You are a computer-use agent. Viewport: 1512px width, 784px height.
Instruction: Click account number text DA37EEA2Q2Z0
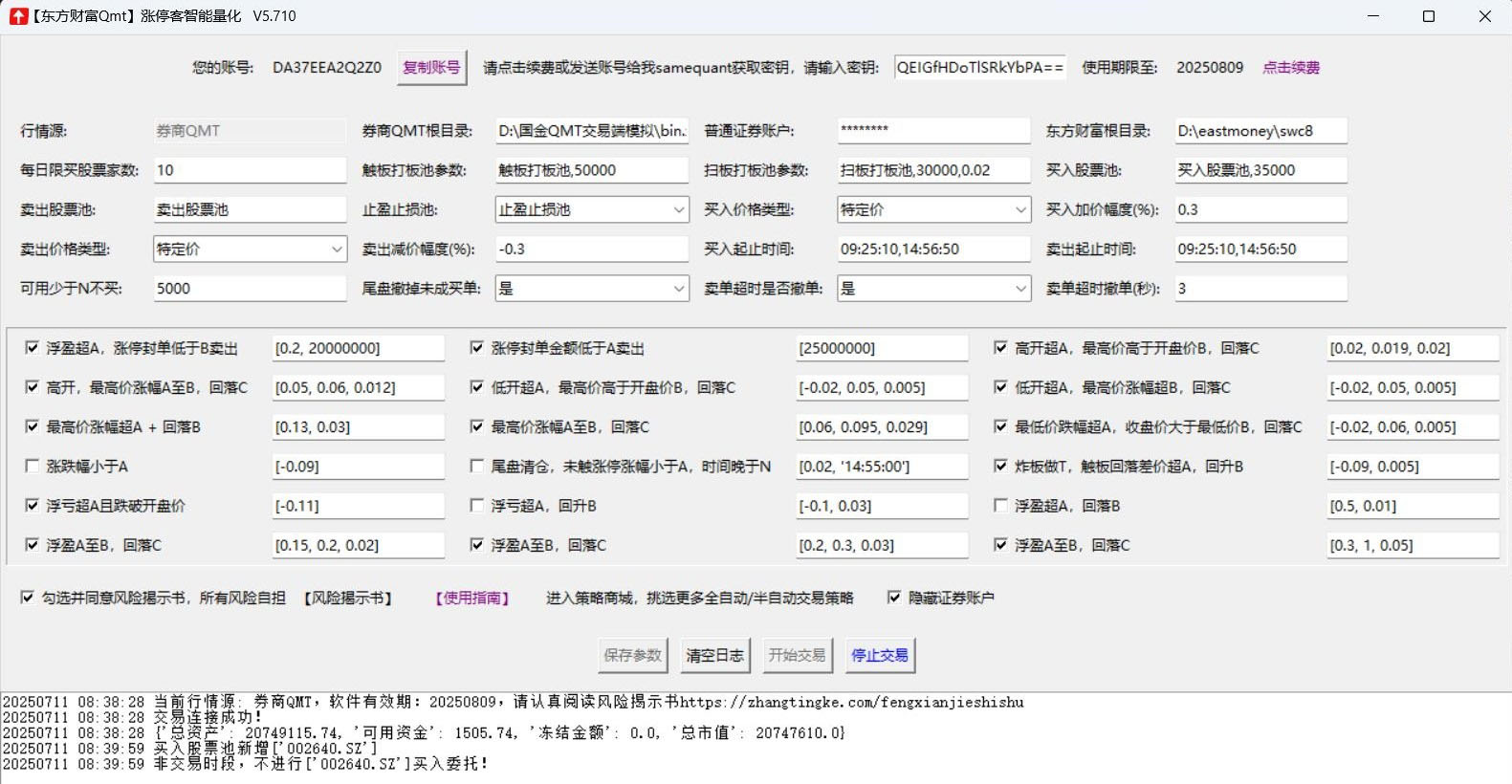coord(327,68)
